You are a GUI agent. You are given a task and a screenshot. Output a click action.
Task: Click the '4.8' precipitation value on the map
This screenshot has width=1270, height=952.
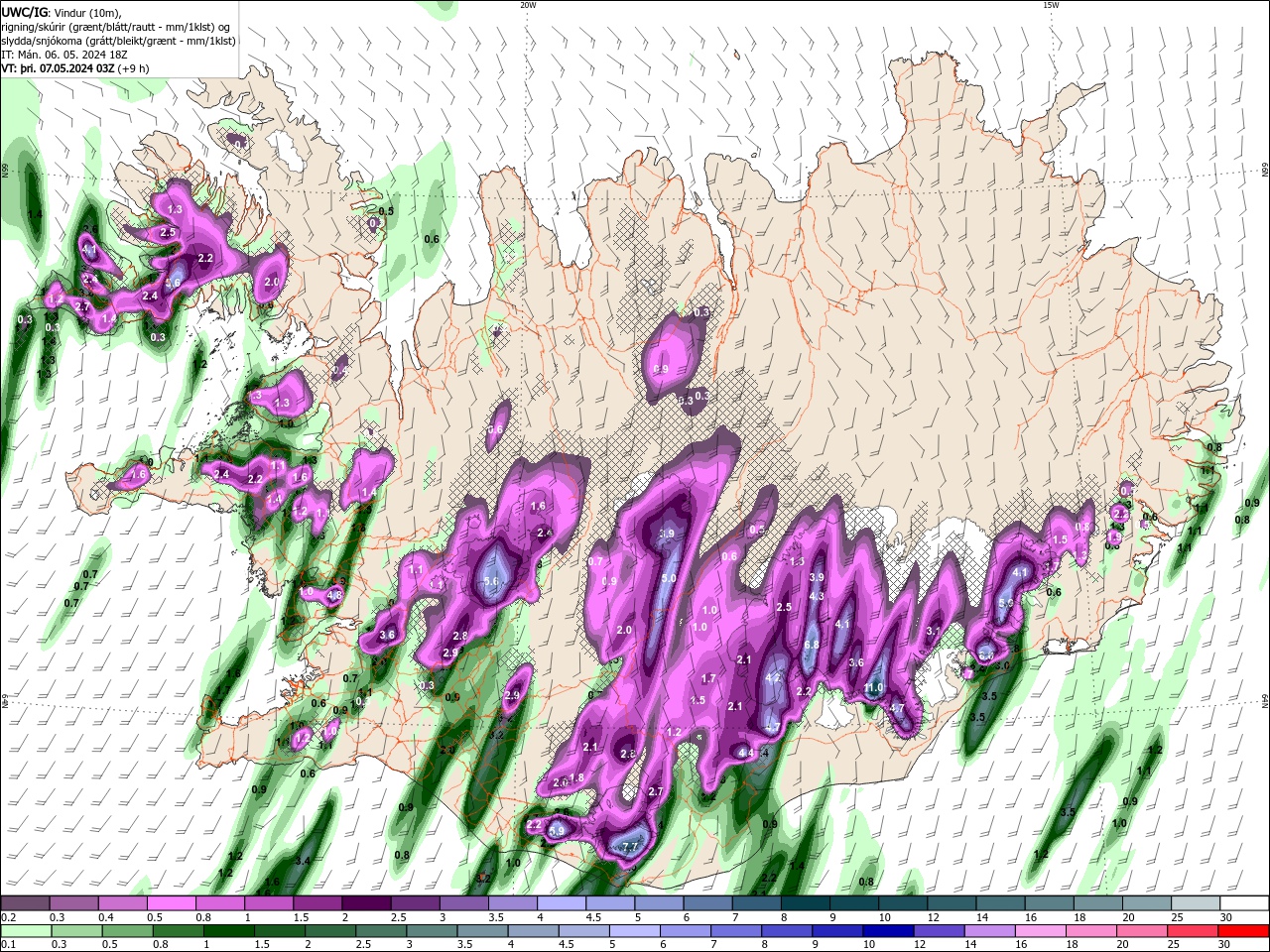pyautogui.click(x=334, y=595)
